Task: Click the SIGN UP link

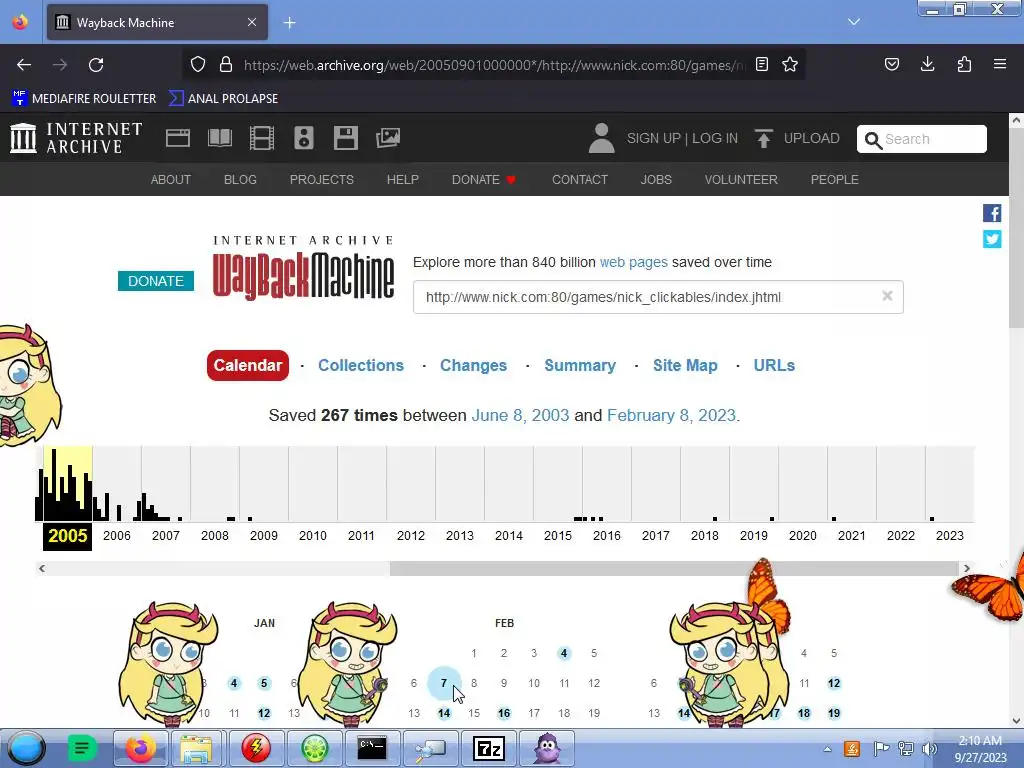Action: tap(654, 138)
